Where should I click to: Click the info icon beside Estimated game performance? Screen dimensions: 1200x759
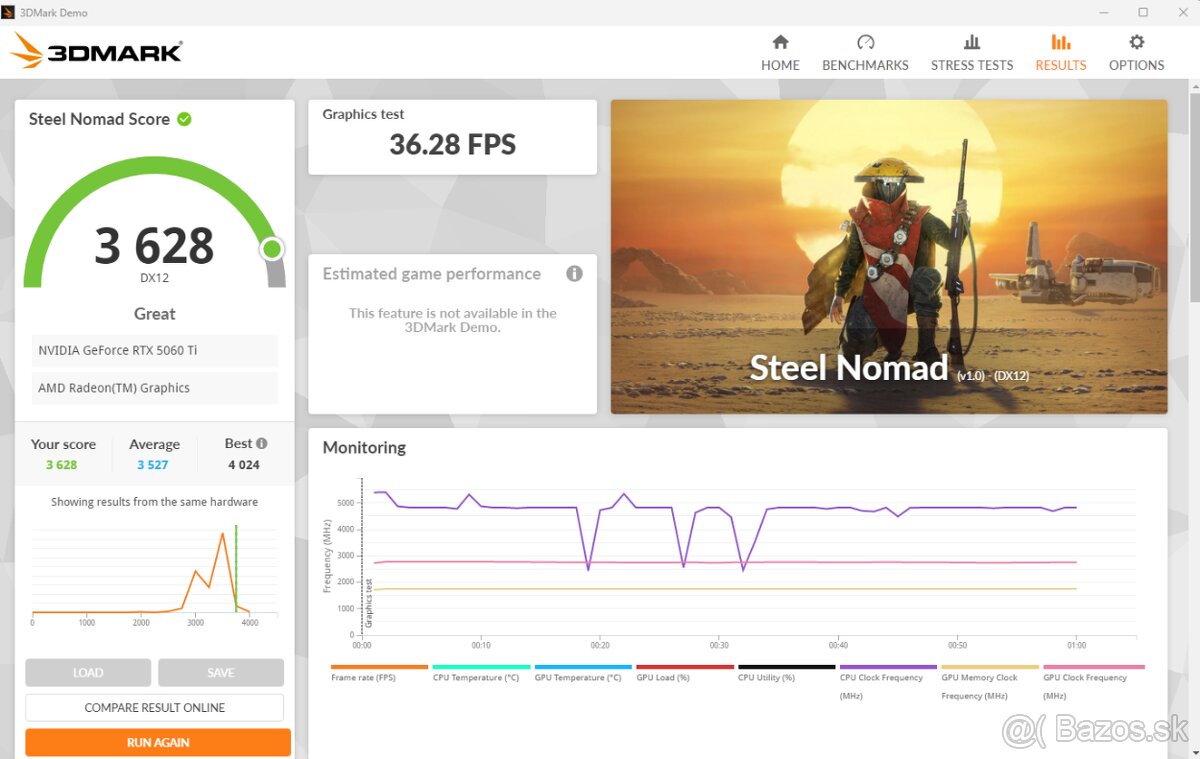tap(574, 274)
